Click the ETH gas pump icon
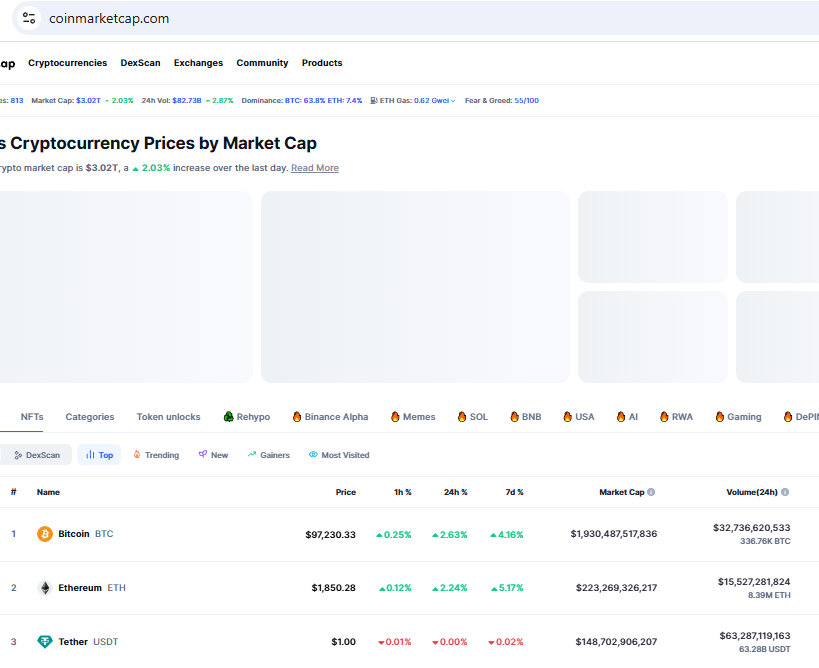 pyautogui.click(x=374, y=100)
